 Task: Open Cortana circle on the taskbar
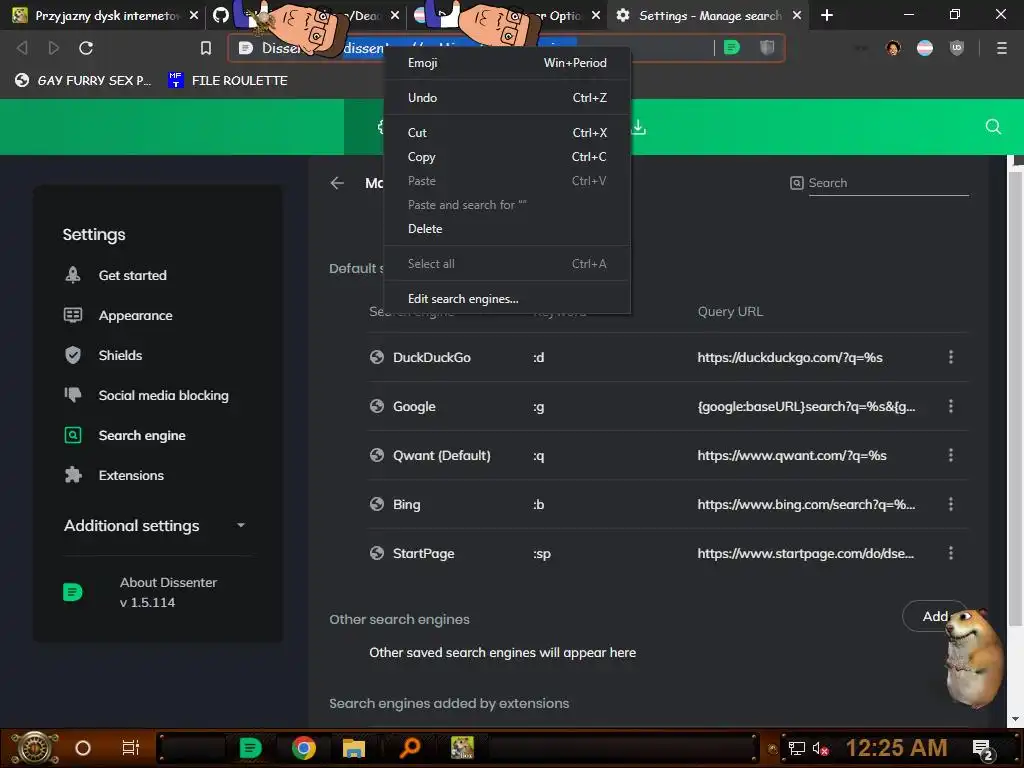pyautogui.click(x=83, y=748)
